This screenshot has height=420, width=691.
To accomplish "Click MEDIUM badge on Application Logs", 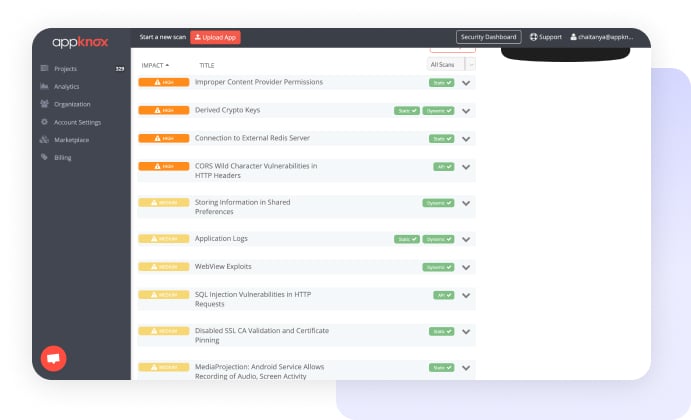I will pyautogui.click(x=164, y=239).
